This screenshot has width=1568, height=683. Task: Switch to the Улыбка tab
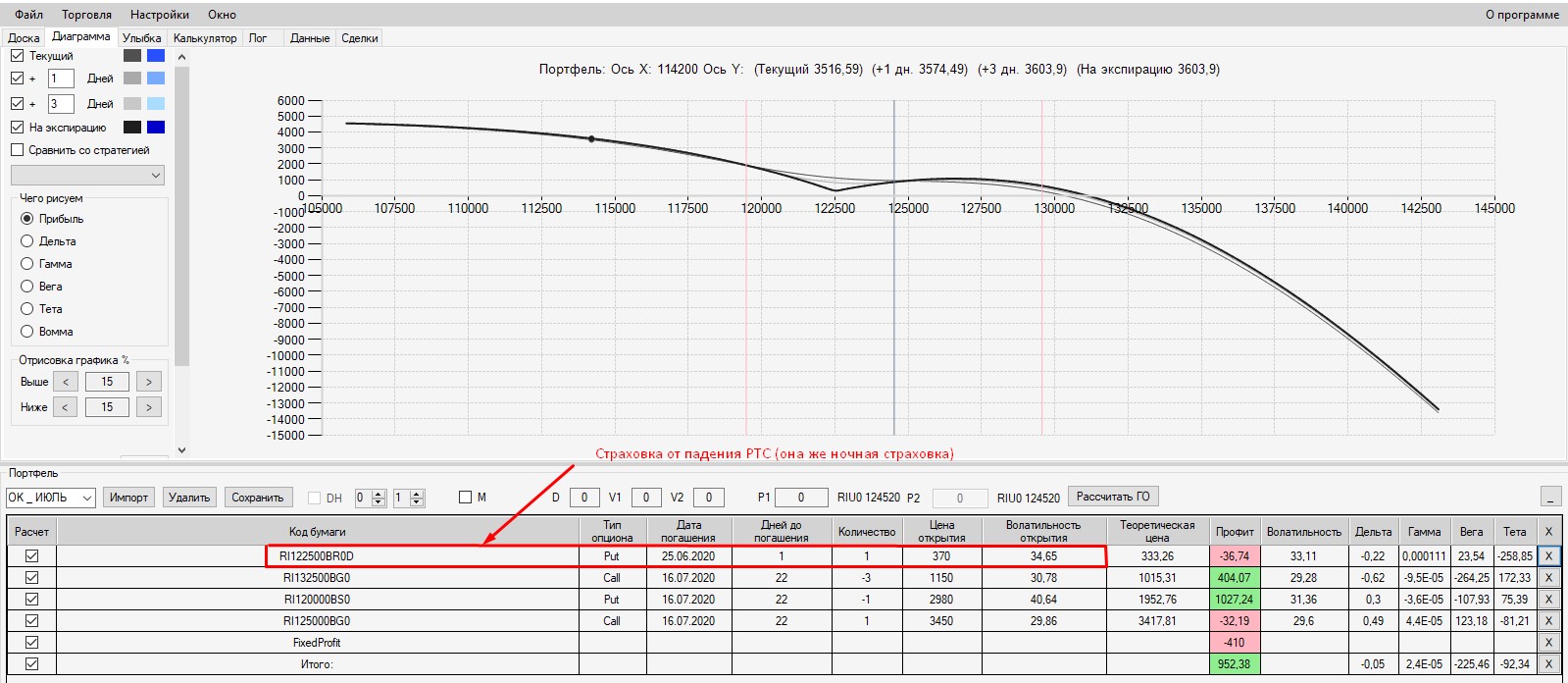pyautogui.click(x=141, y=38)
